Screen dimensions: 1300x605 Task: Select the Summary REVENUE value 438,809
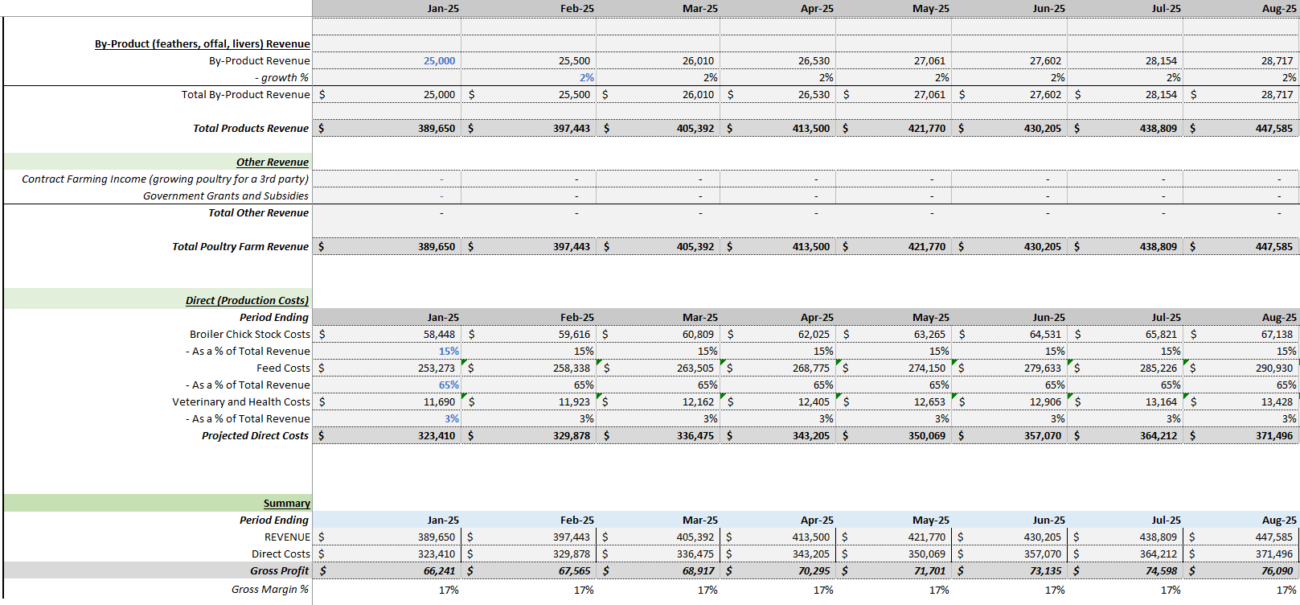tap(1160, 537)
